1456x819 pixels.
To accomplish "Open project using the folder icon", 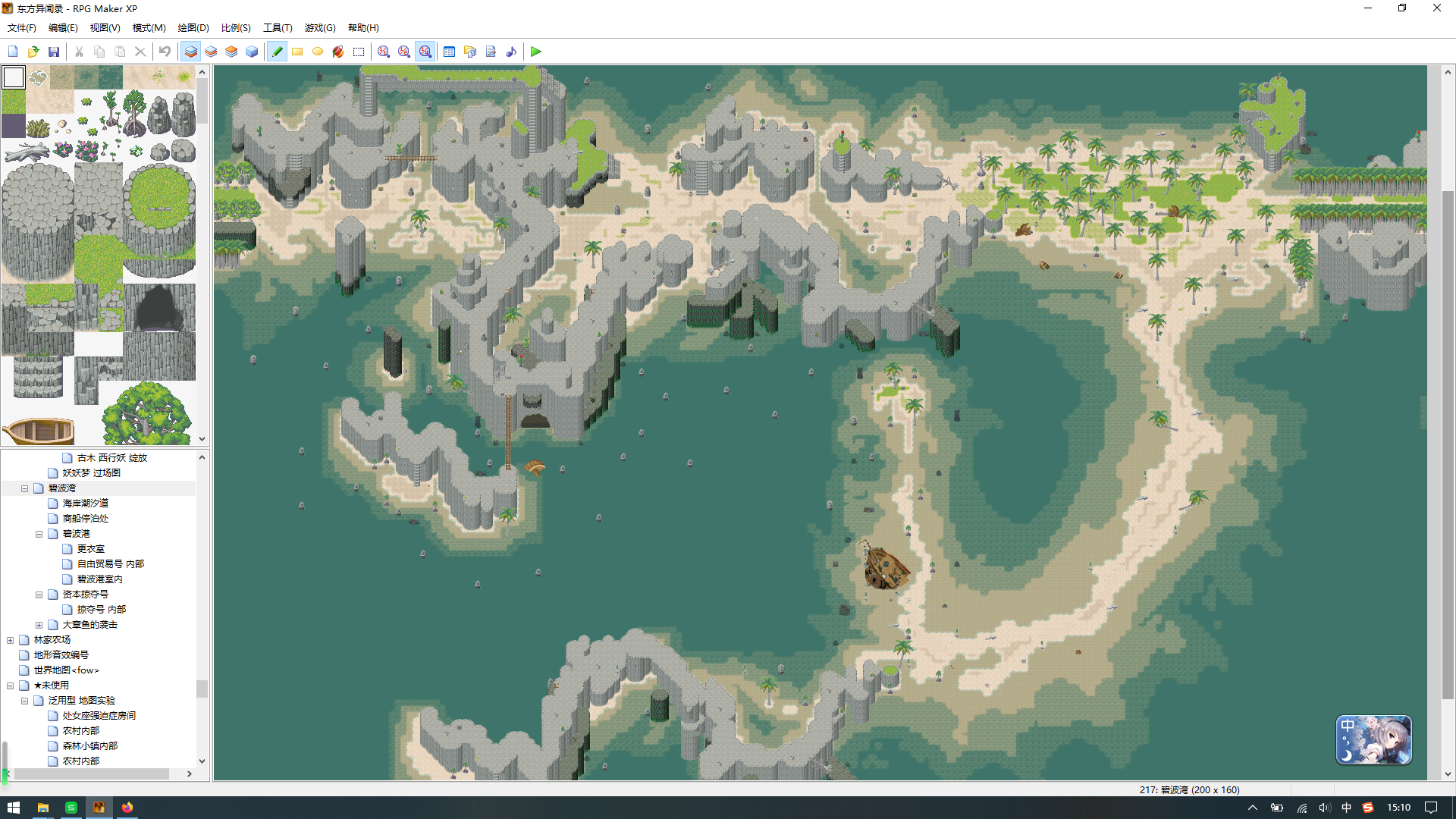I will point(33,52).
